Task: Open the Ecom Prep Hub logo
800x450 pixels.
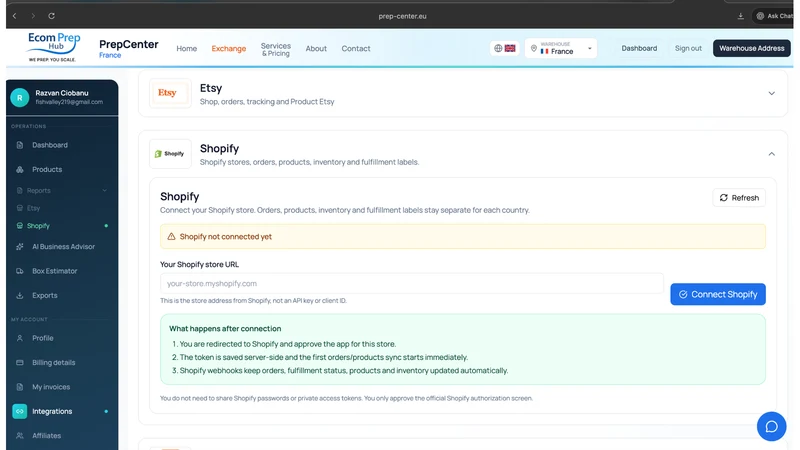Action: click(x=53, y=47)
